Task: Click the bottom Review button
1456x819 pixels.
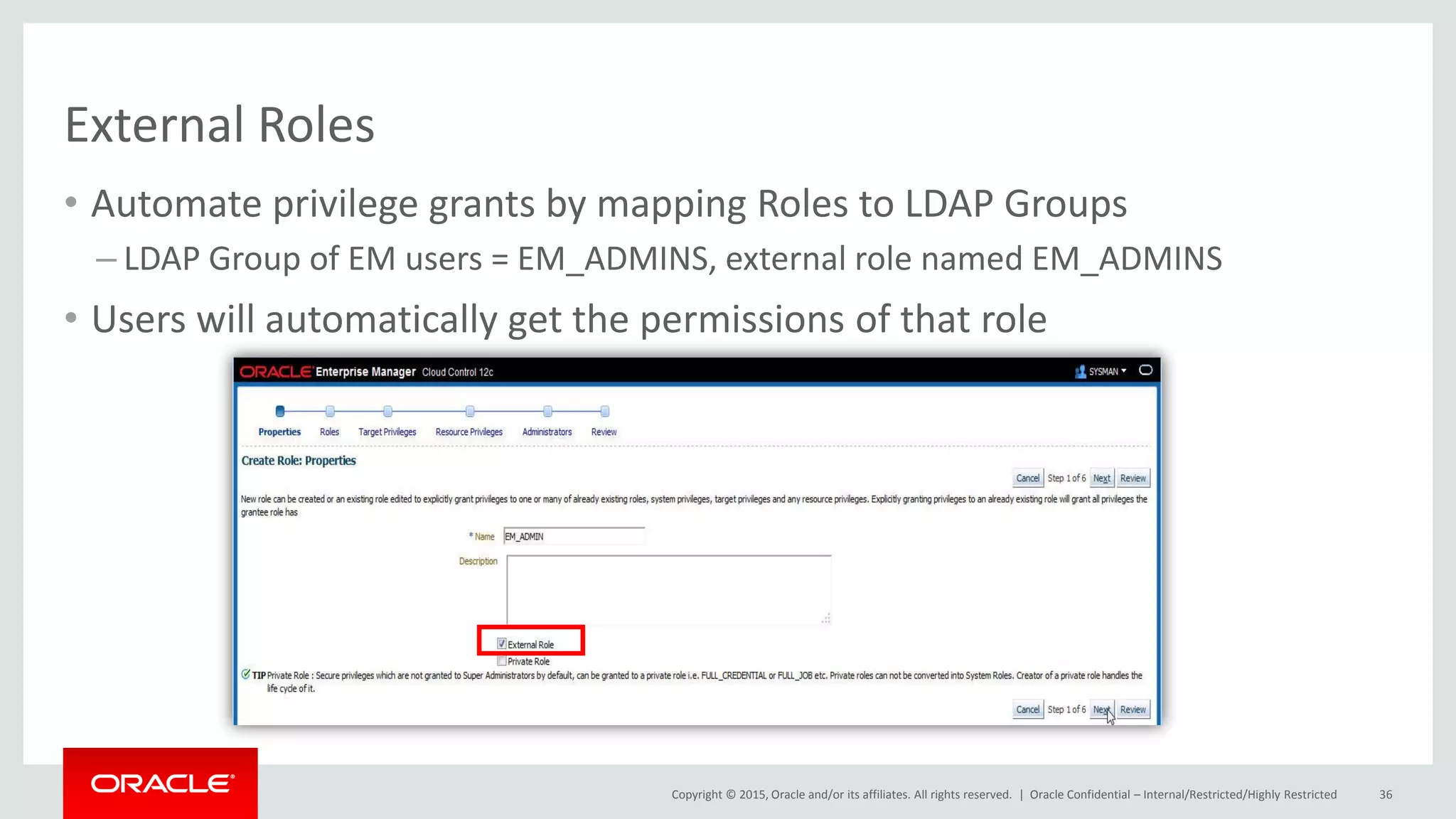Action: click(1133, 710)
